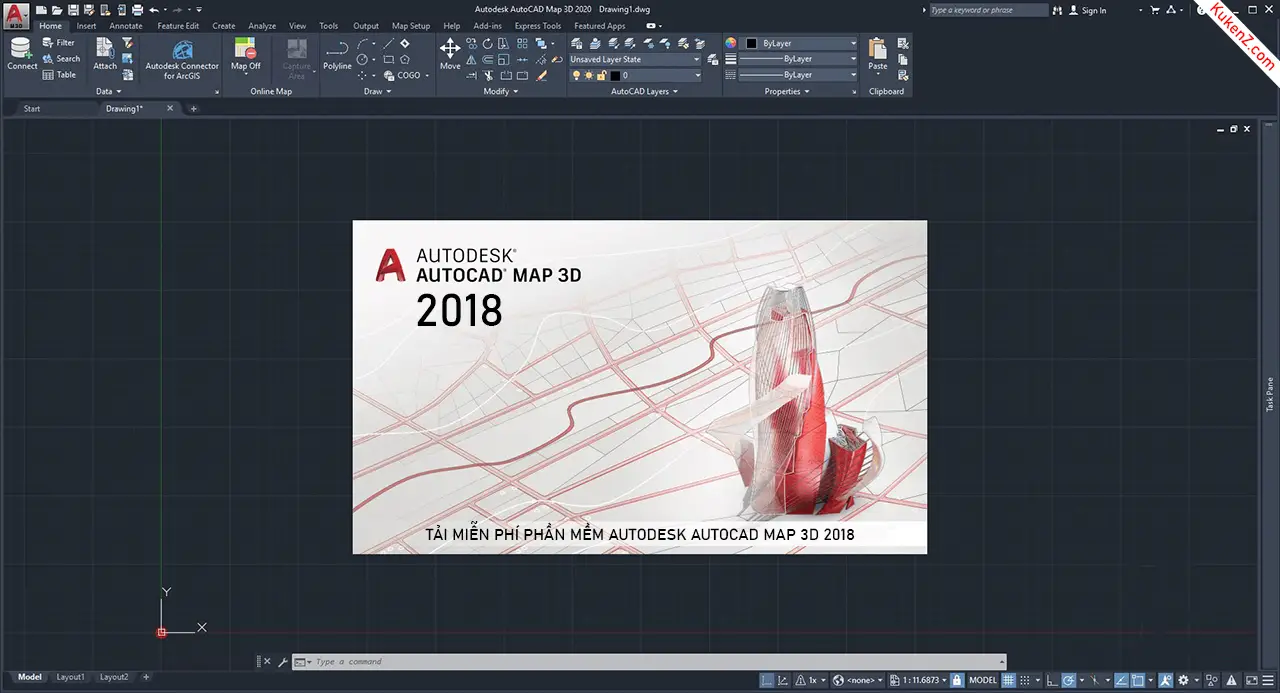The image size is (1280, 693).
Task: Click the Undo arrow
Action: pos(154,10)
